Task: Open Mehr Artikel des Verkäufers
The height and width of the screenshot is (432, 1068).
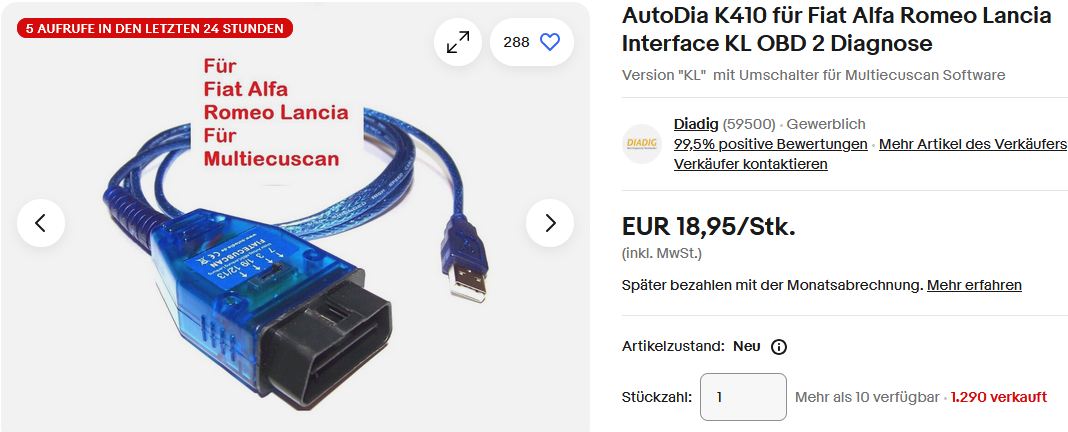Action: coord(973,144)
